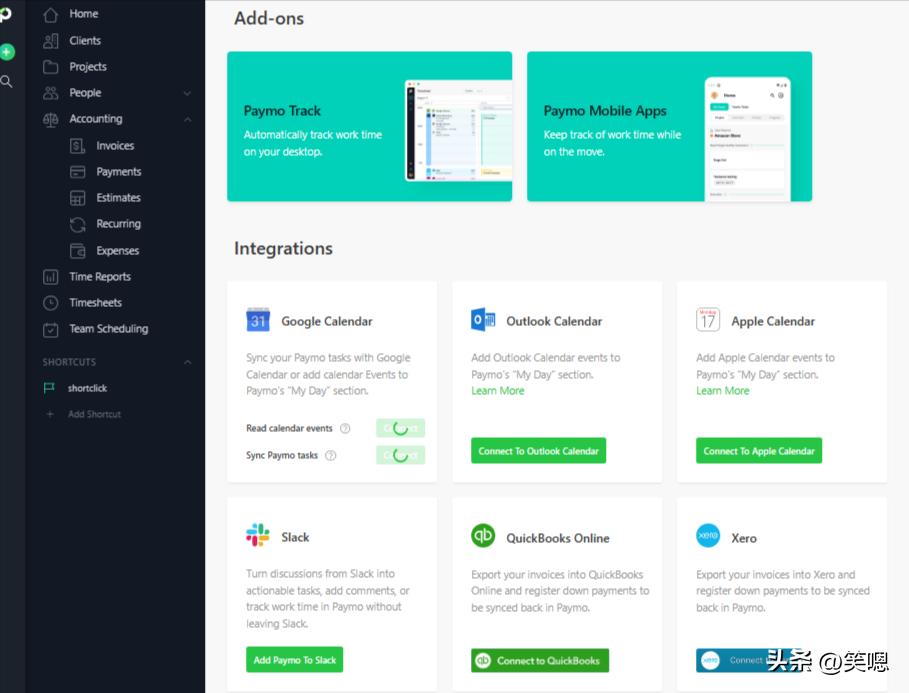Image resolution: width=909 pixels, height=693 pixels.
Task: Open the search magnifier icon
Action: click(6, 82)
